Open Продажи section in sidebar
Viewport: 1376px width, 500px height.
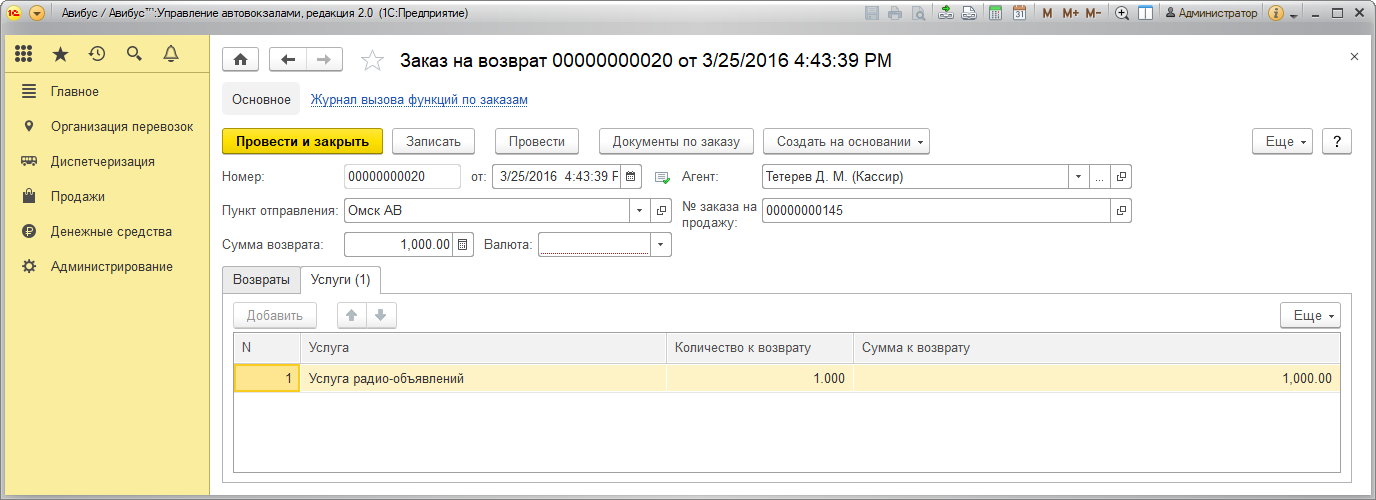tap(78, 196)
